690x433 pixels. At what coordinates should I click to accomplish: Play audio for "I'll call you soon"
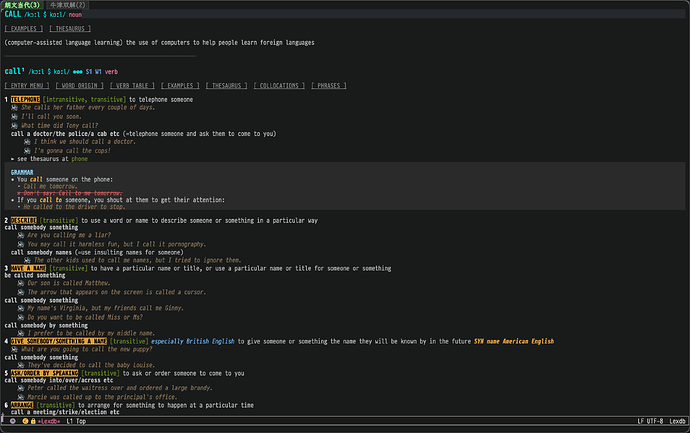click(15, 117)
